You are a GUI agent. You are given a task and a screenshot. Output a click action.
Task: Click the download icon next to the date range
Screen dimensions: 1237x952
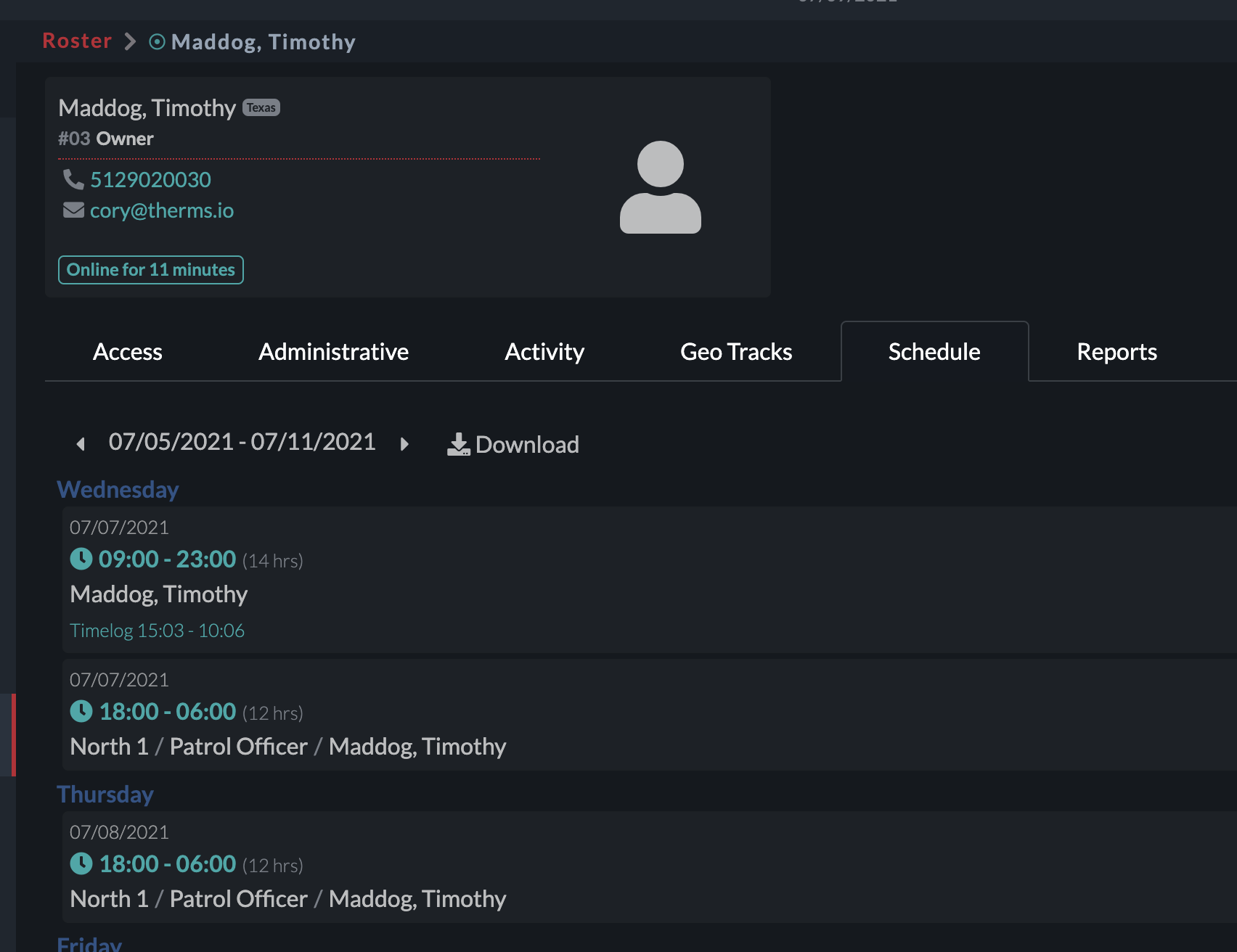pos(459,443)
